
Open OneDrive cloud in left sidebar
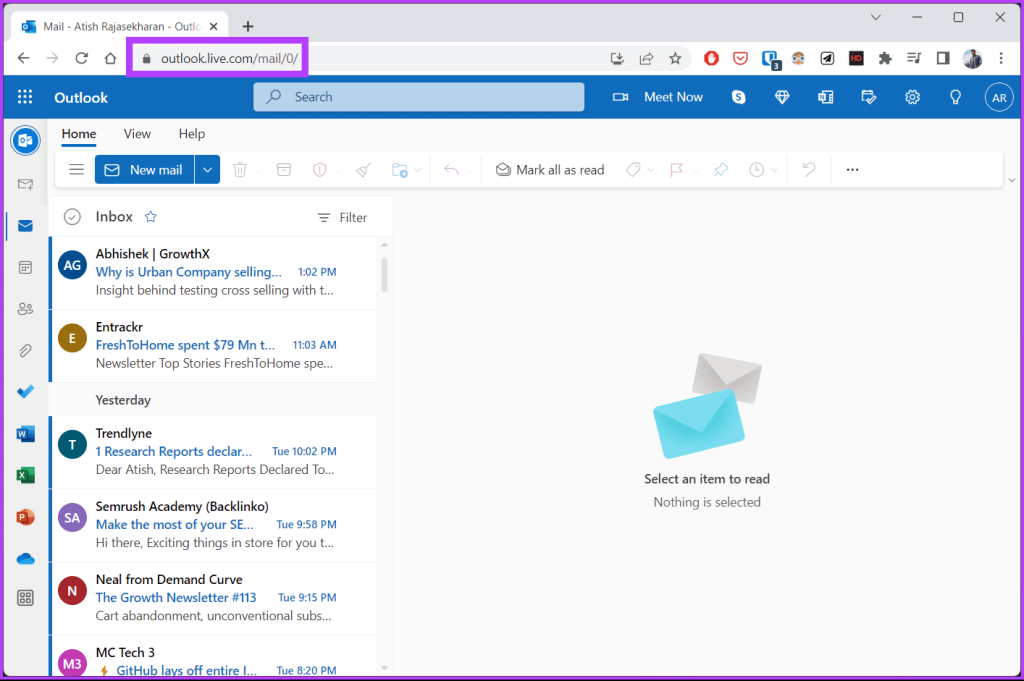point(25,559)
